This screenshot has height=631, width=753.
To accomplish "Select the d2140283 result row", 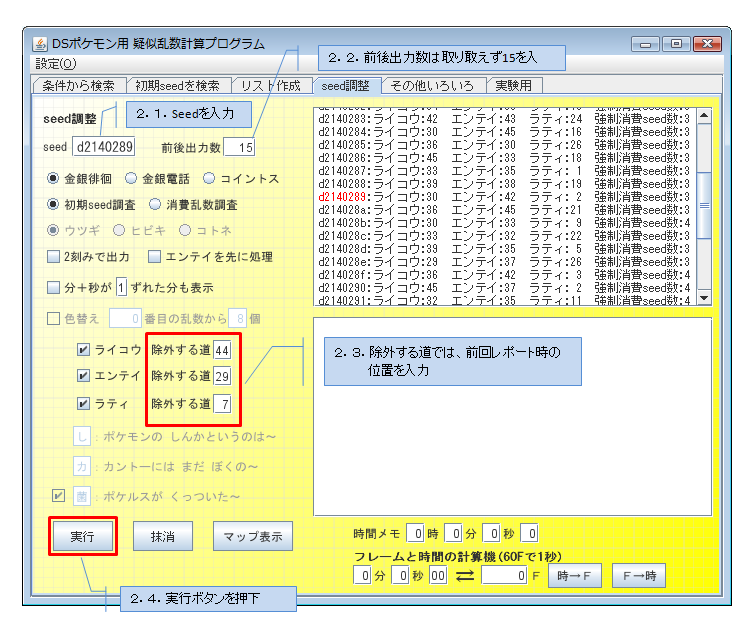I will coord(504,119).
